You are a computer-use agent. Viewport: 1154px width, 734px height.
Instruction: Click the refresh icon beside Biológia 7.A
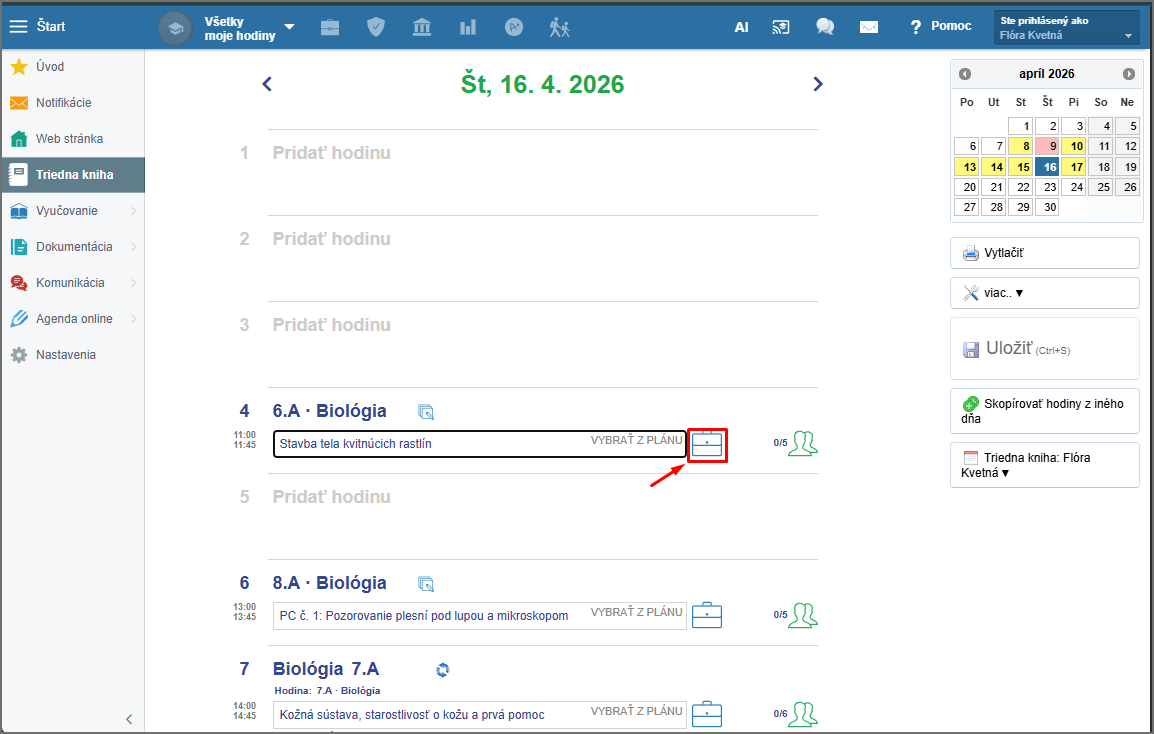(443, 670)
